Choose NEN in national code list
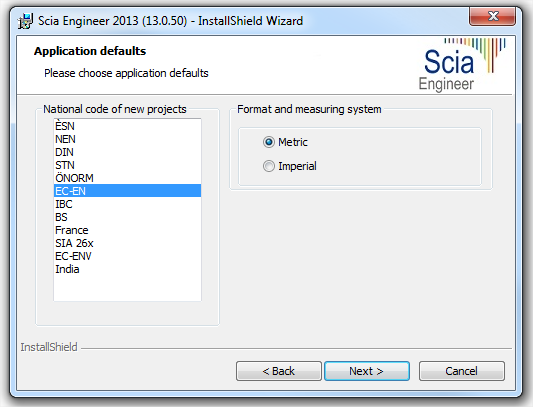The image size is (533, 407). click(127, 139)
